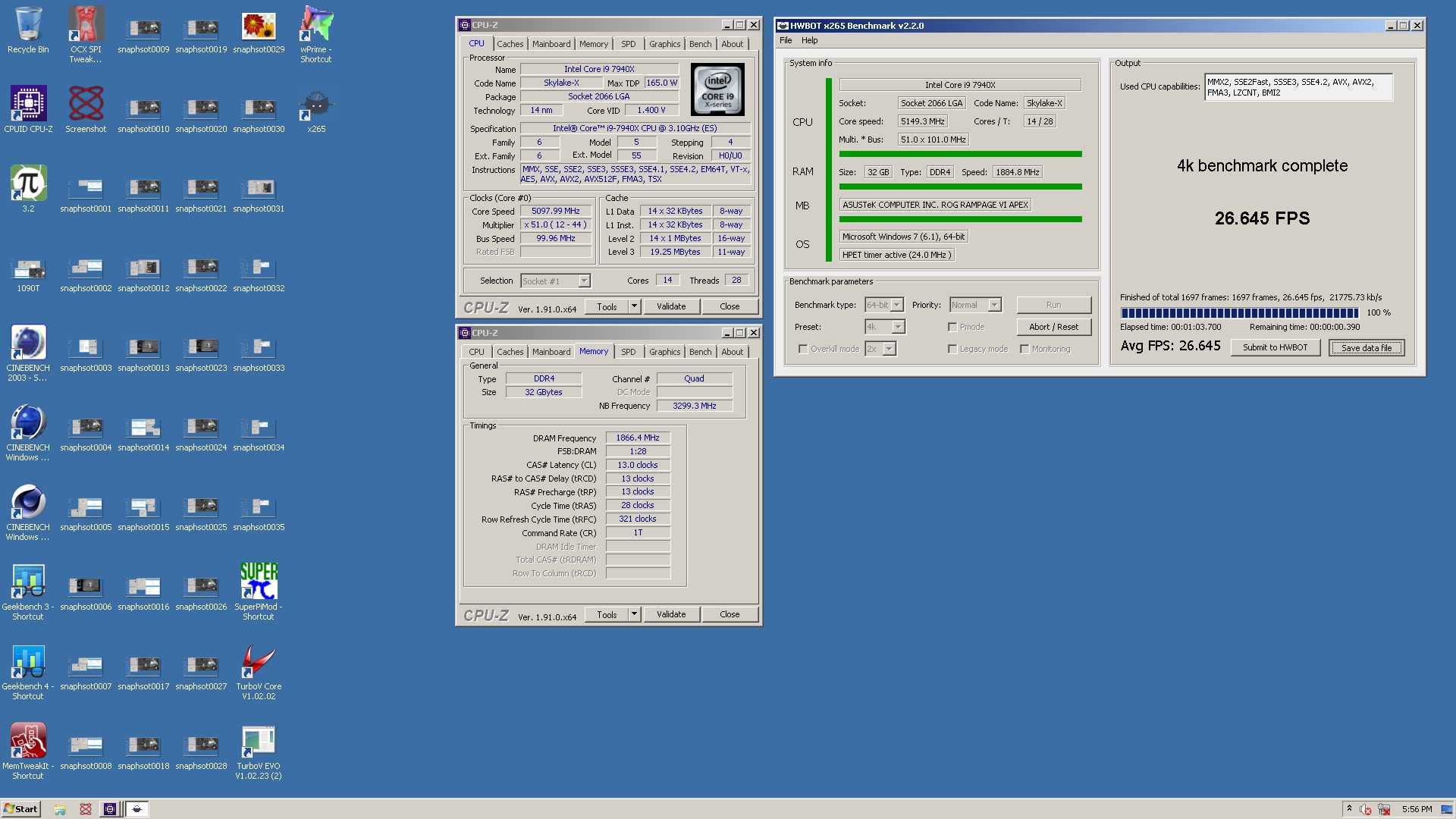Expand Tools arrow in top CPU-Z window
The image size is (1456, 819).
point(635,306)
